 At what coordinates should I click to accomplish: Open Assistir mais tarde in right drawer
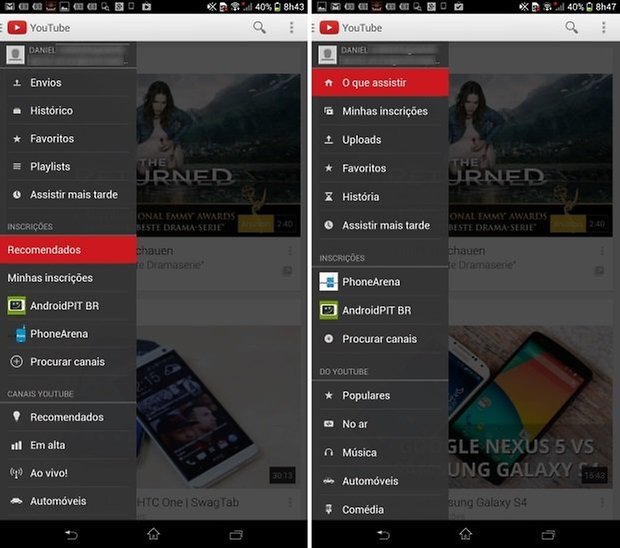tap(380, 225)
